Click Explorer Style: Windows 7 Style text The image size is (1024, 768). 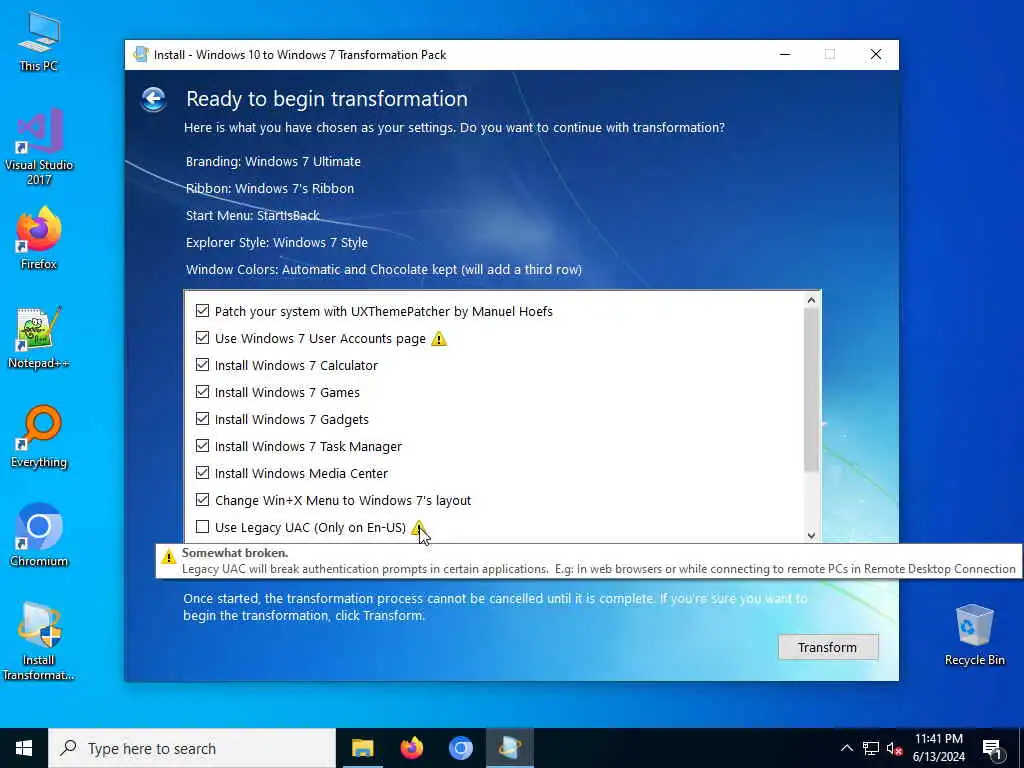click(277, 242)
